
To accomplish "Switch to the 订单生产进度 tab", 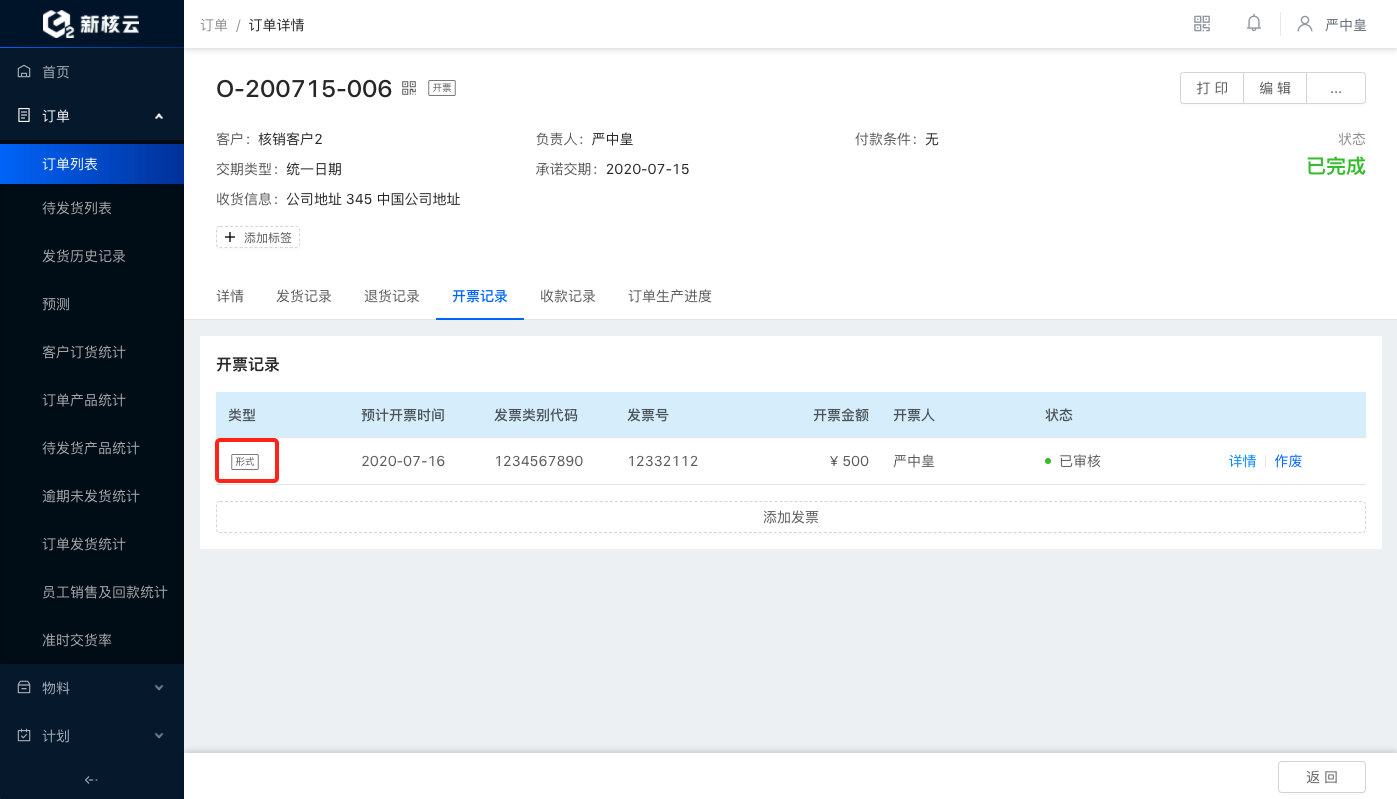I will 670,296.
